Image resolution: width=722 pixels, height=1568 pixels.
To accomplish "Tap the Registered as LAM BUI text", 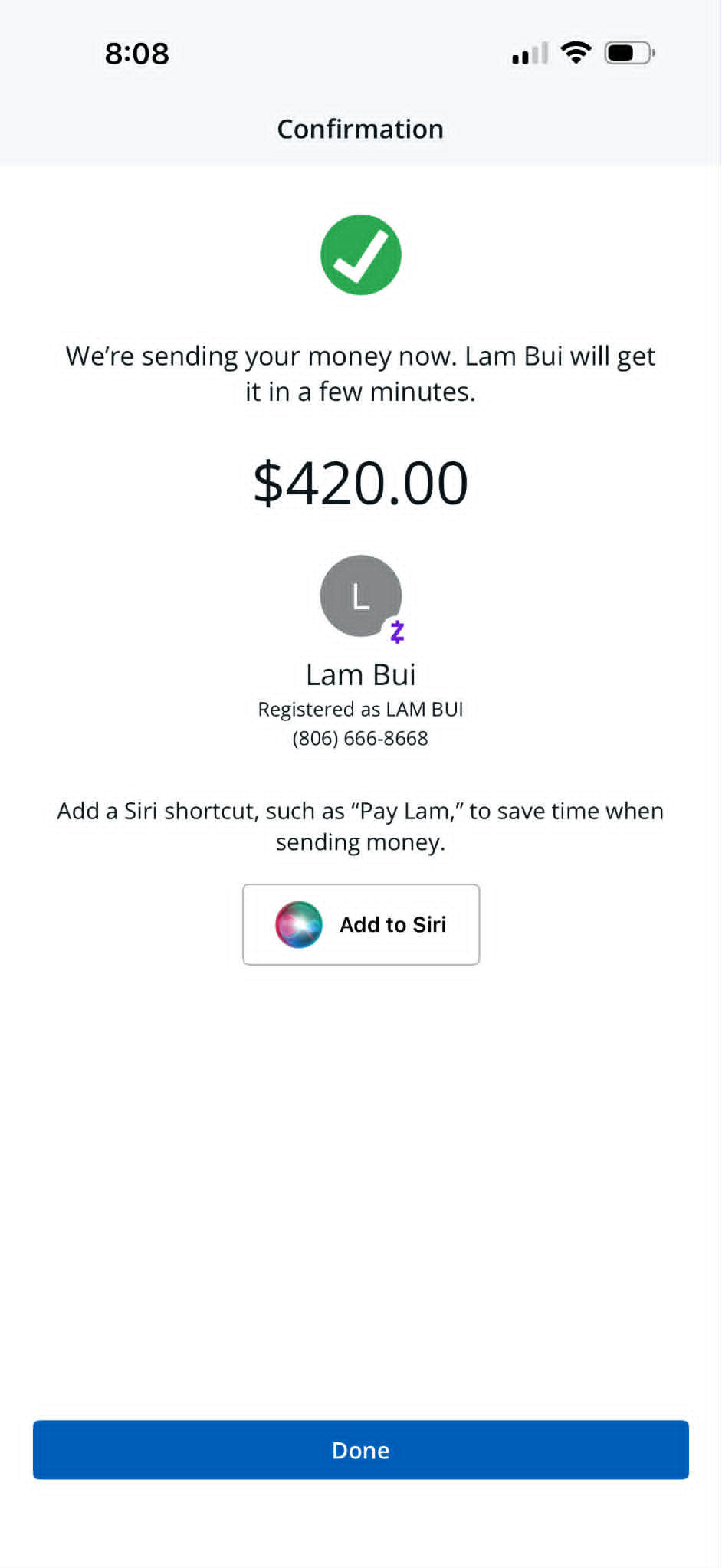I will 360,709.
